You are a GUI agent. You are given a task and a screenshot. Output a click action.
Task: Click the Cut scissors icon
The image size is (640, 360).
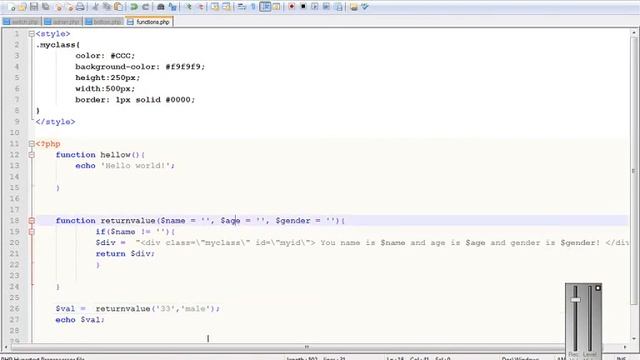pos(95,7)
